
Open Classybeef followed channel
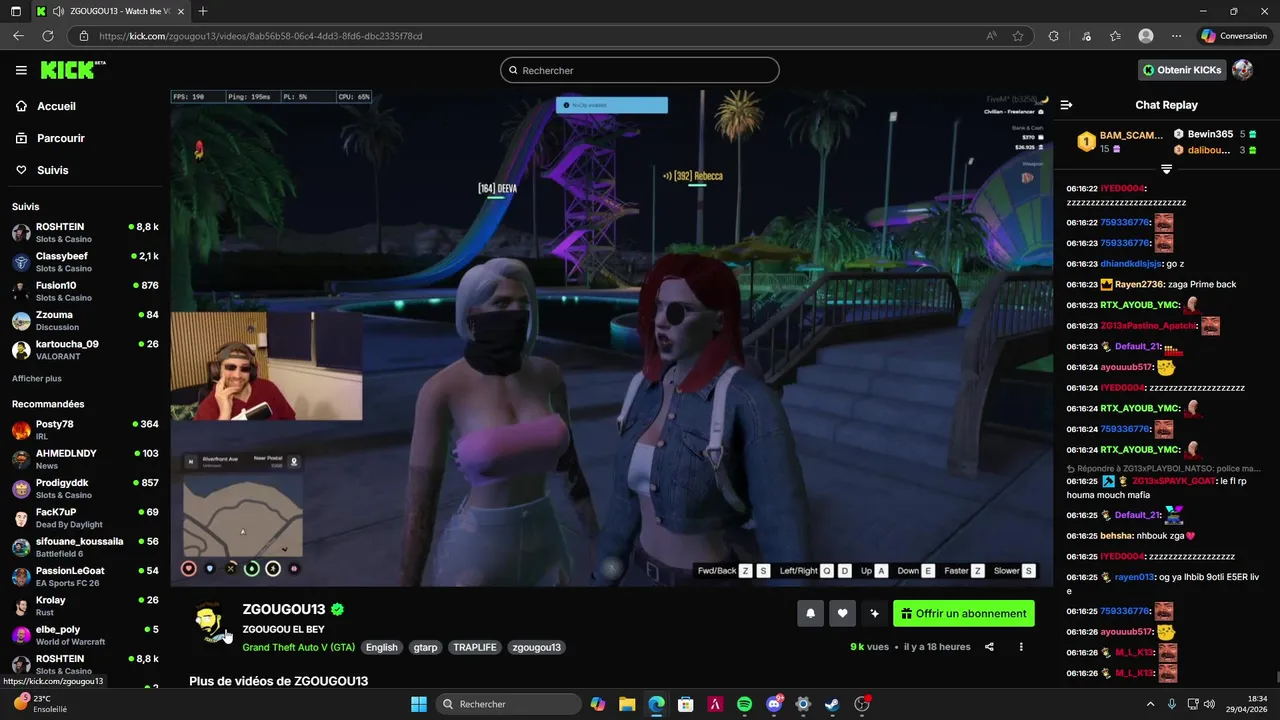pyautogui.click(x=85, y=262)
